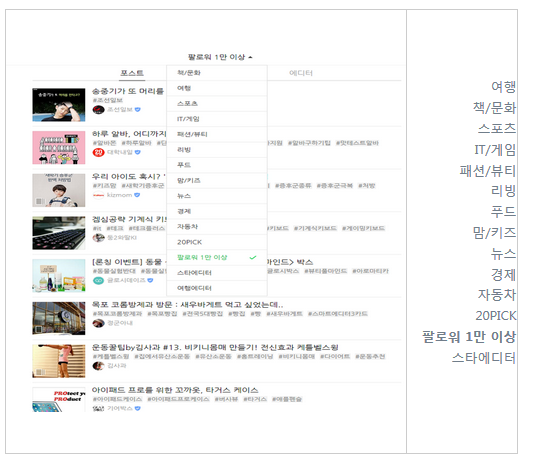
Task: Switch to the 포스트 tab
Action: [132, 73]
